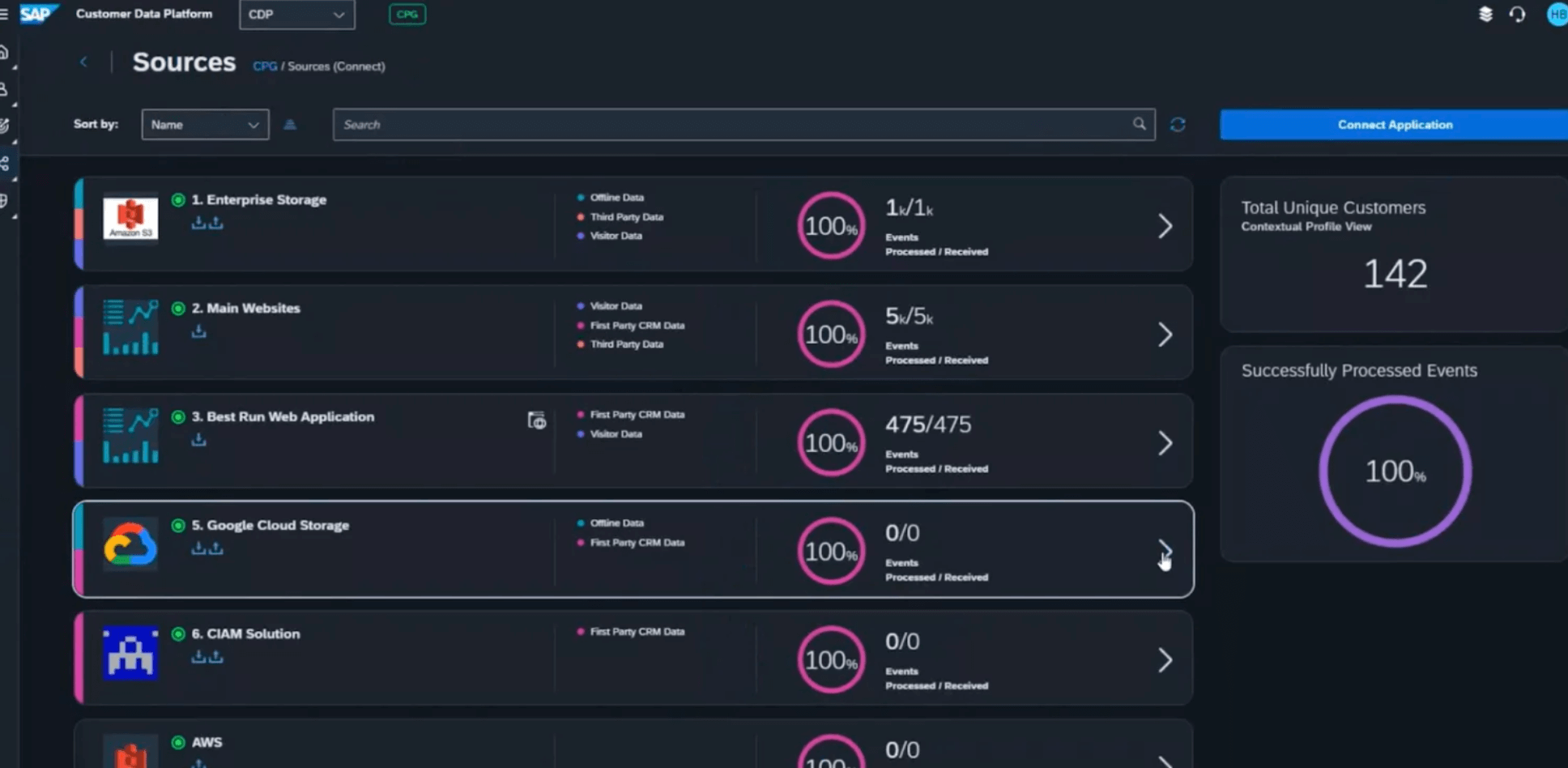Click the Amazon S3 logo of Enterprise Storage
Screen dimensions: 1568x768
130,219
